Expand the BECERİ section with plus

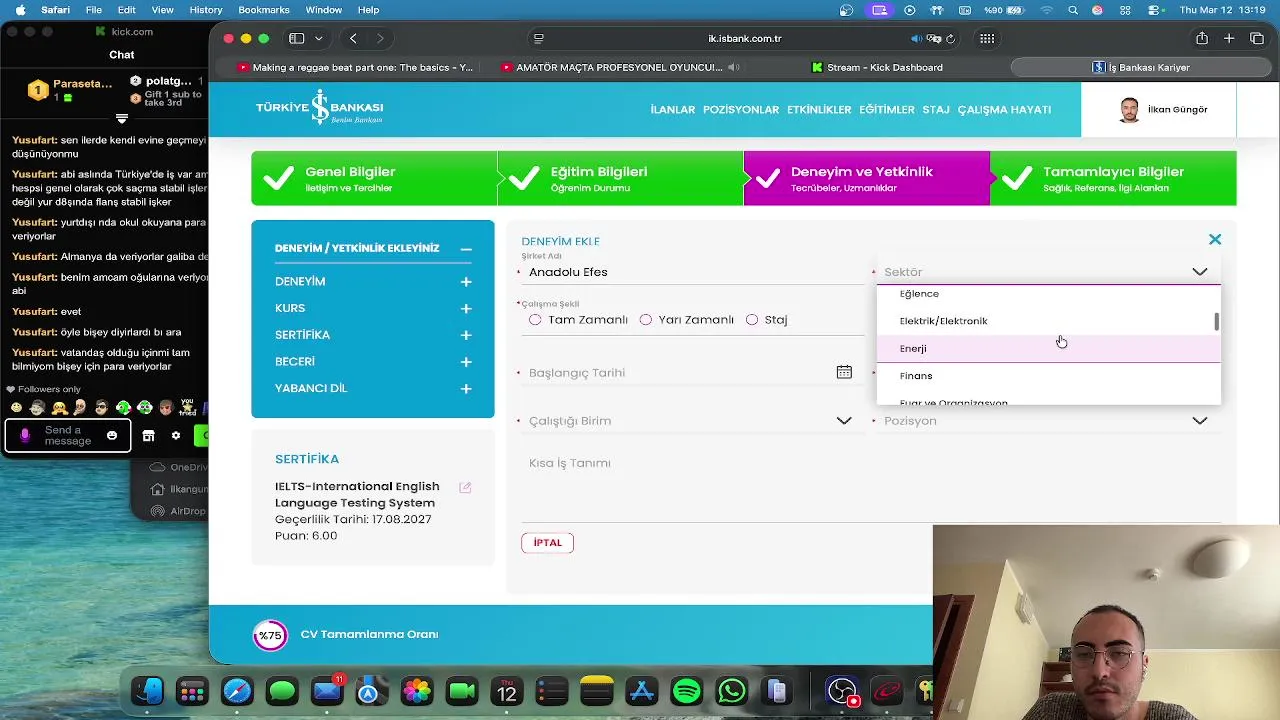466,362
